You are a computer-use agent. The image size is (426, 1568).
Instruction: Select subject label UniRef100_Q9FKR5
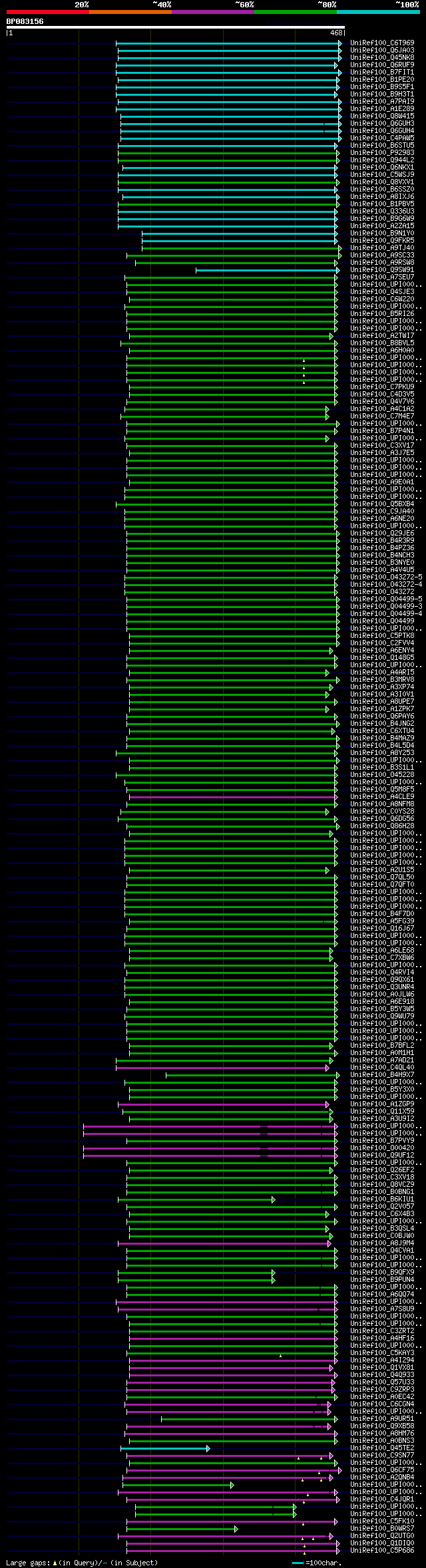[382, 240]
